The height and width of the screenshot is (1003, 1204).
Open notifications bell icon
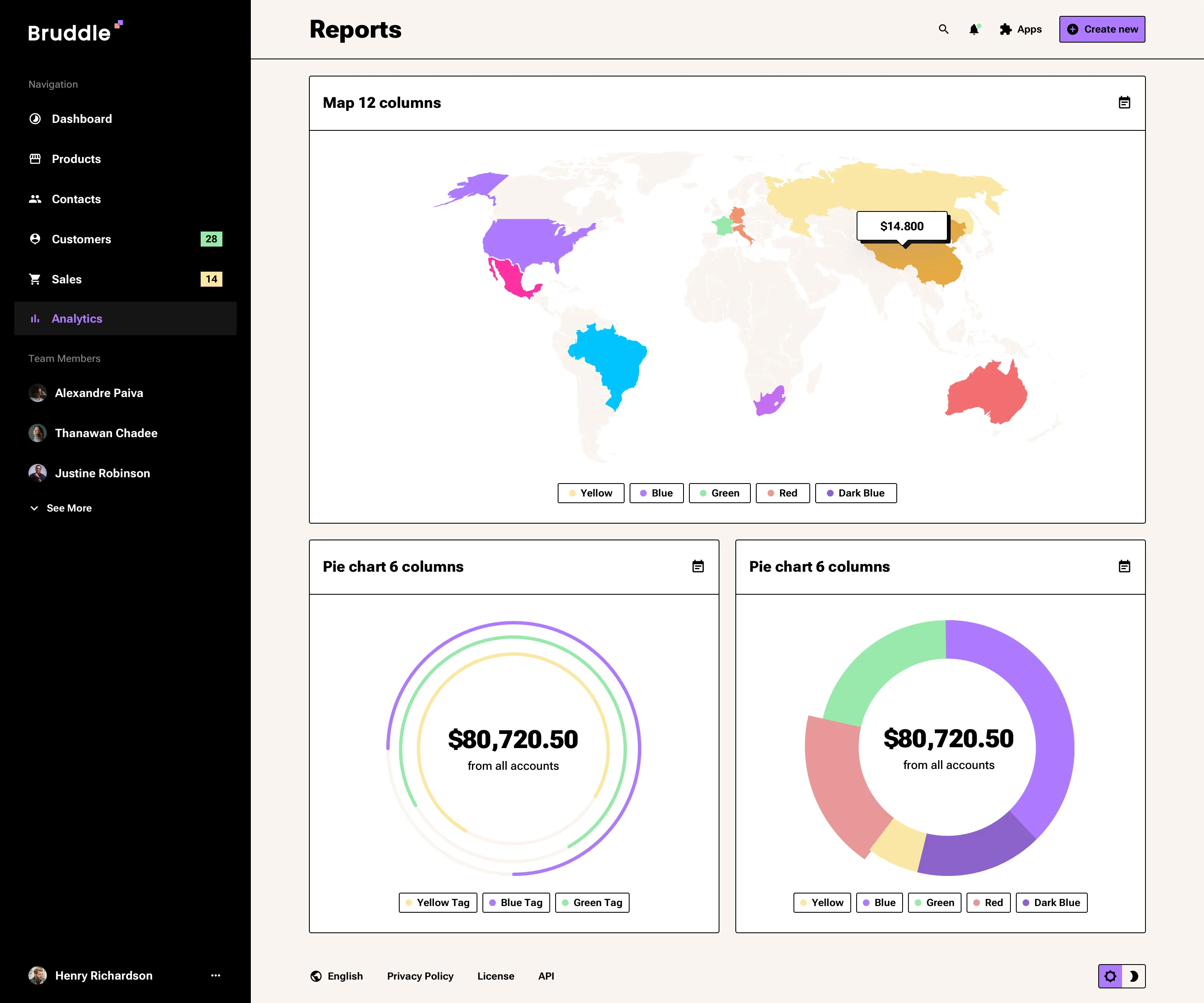point(974,29)
